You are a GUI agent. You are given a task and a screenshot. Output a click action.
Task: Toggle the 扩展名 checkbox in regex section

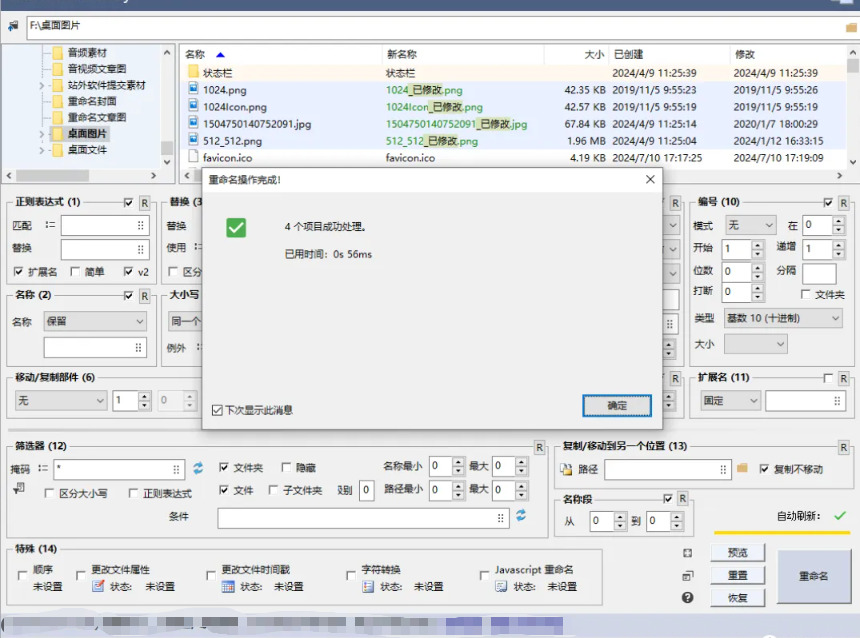(x=19, y=271)
